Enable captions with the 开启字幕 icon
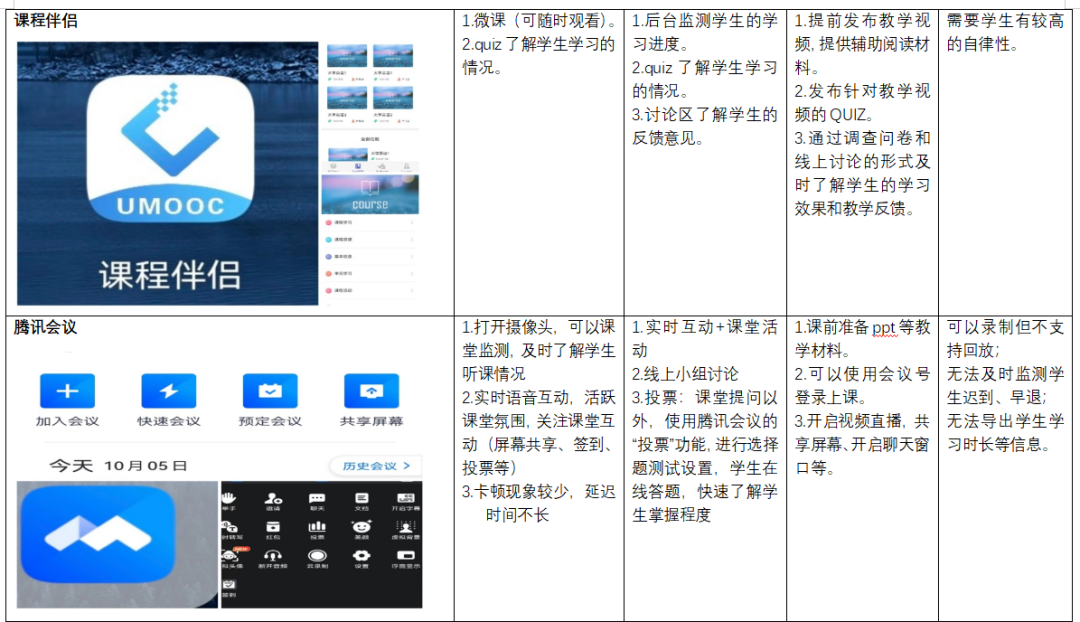The image size is (1080, 622). coord(406,497)
